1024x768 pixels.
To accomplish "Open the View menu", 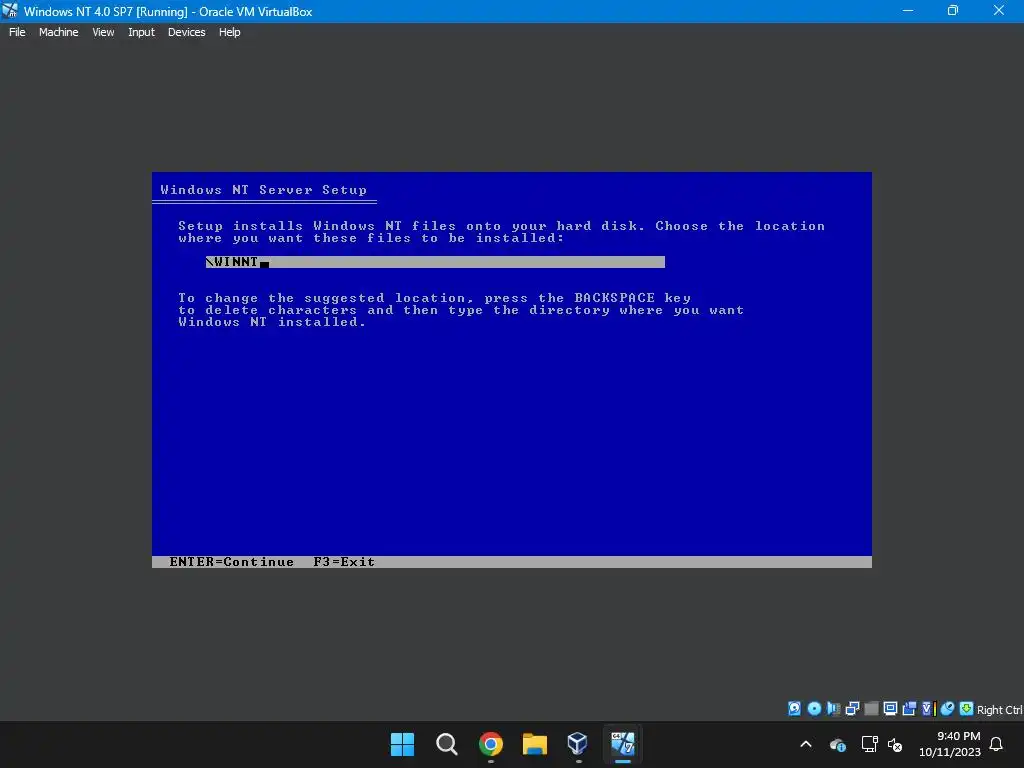I will point(103,32).
